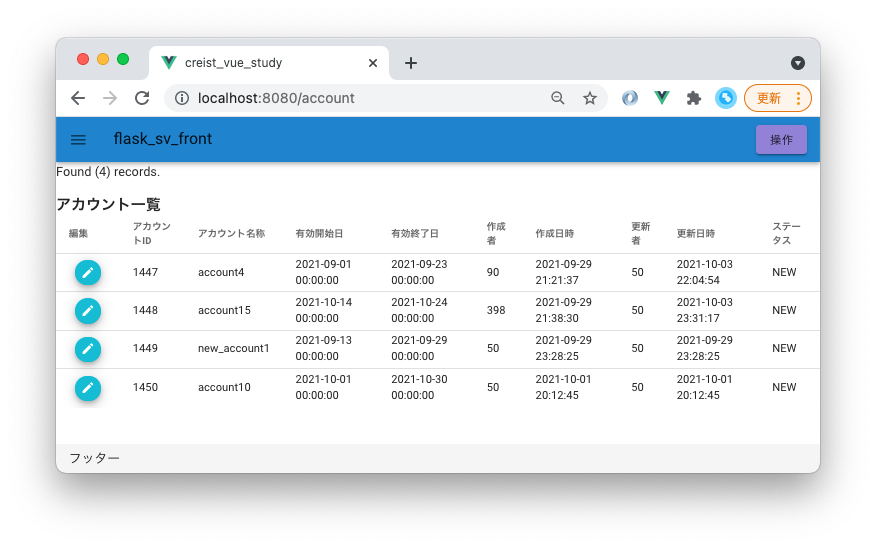Click the new_account1 name cell
This screenshot has height=547, width=876.
(x=234, y=348)
